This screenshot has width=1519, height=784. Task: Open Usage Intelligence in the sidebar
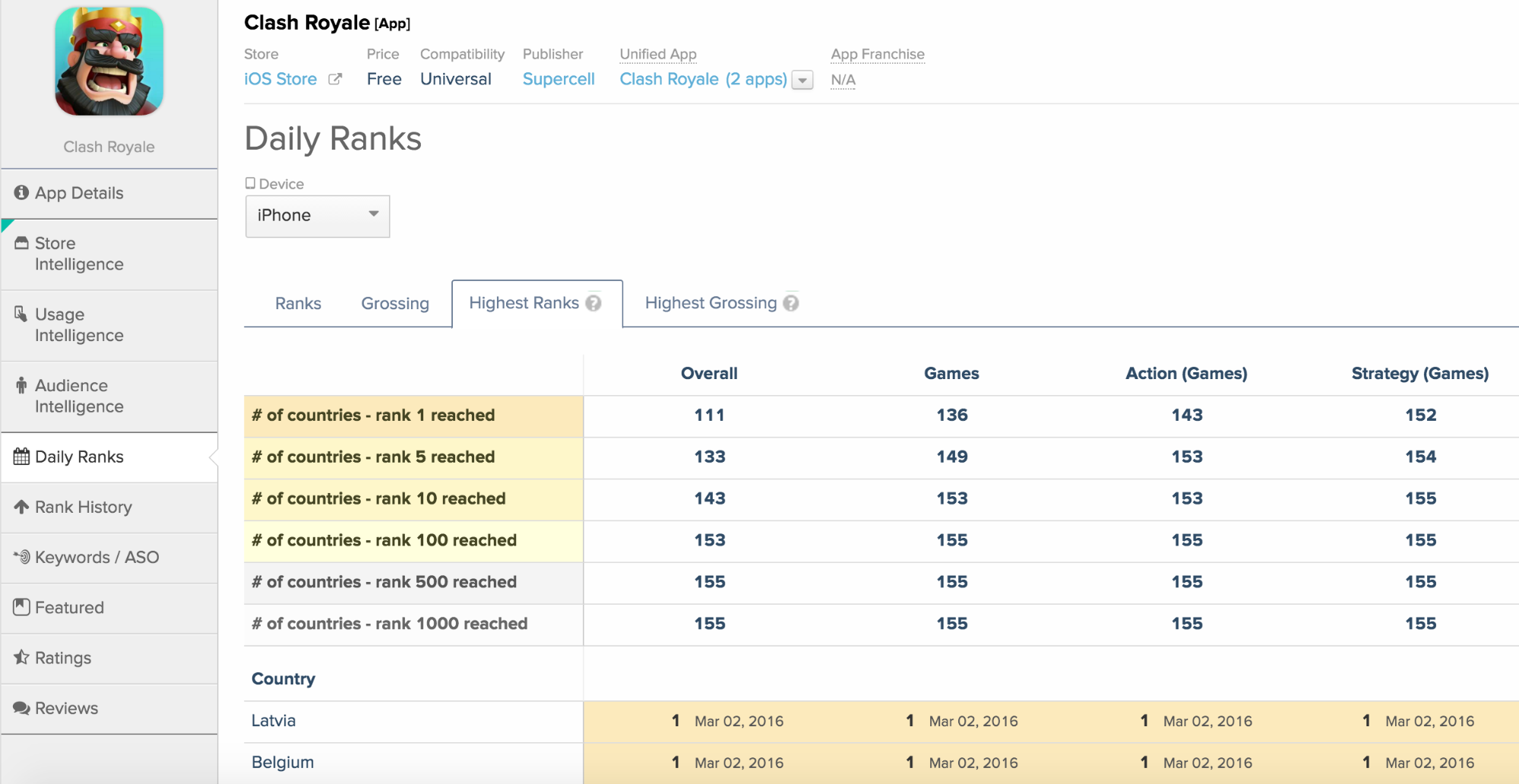click(109, 325)
